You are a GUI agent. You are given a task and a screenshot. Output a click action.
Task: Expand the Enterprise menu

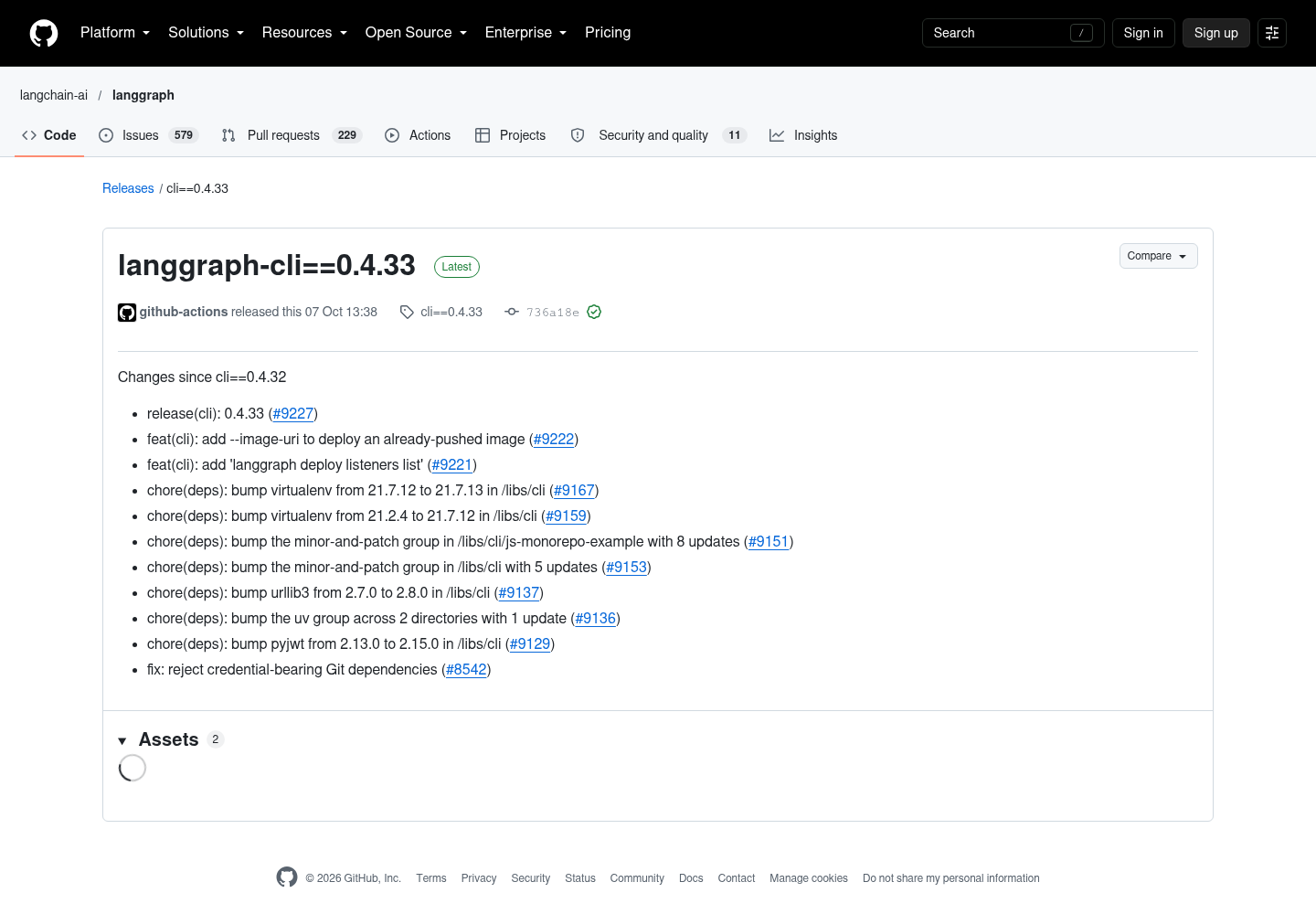525,33
